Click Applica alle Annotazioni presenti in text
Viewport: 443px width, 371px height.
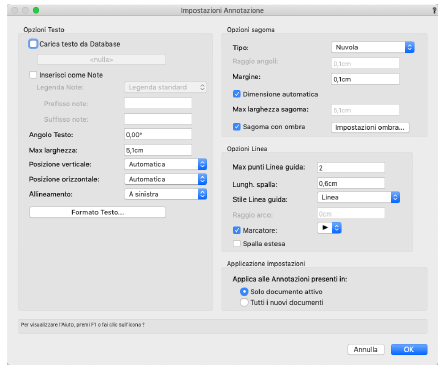click(x=290, y=279)
